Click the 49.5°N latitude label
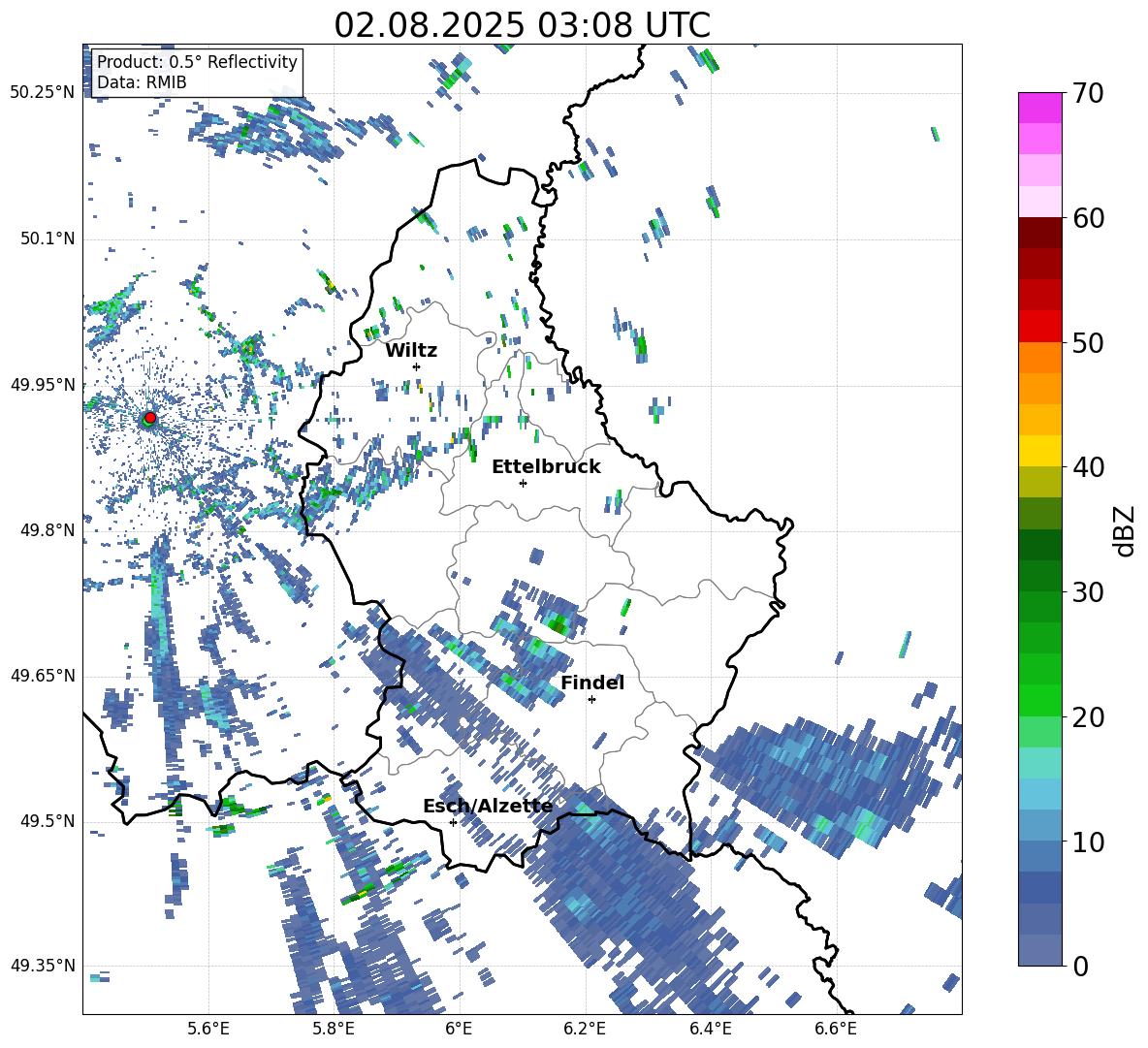 [x=47, y=820]
